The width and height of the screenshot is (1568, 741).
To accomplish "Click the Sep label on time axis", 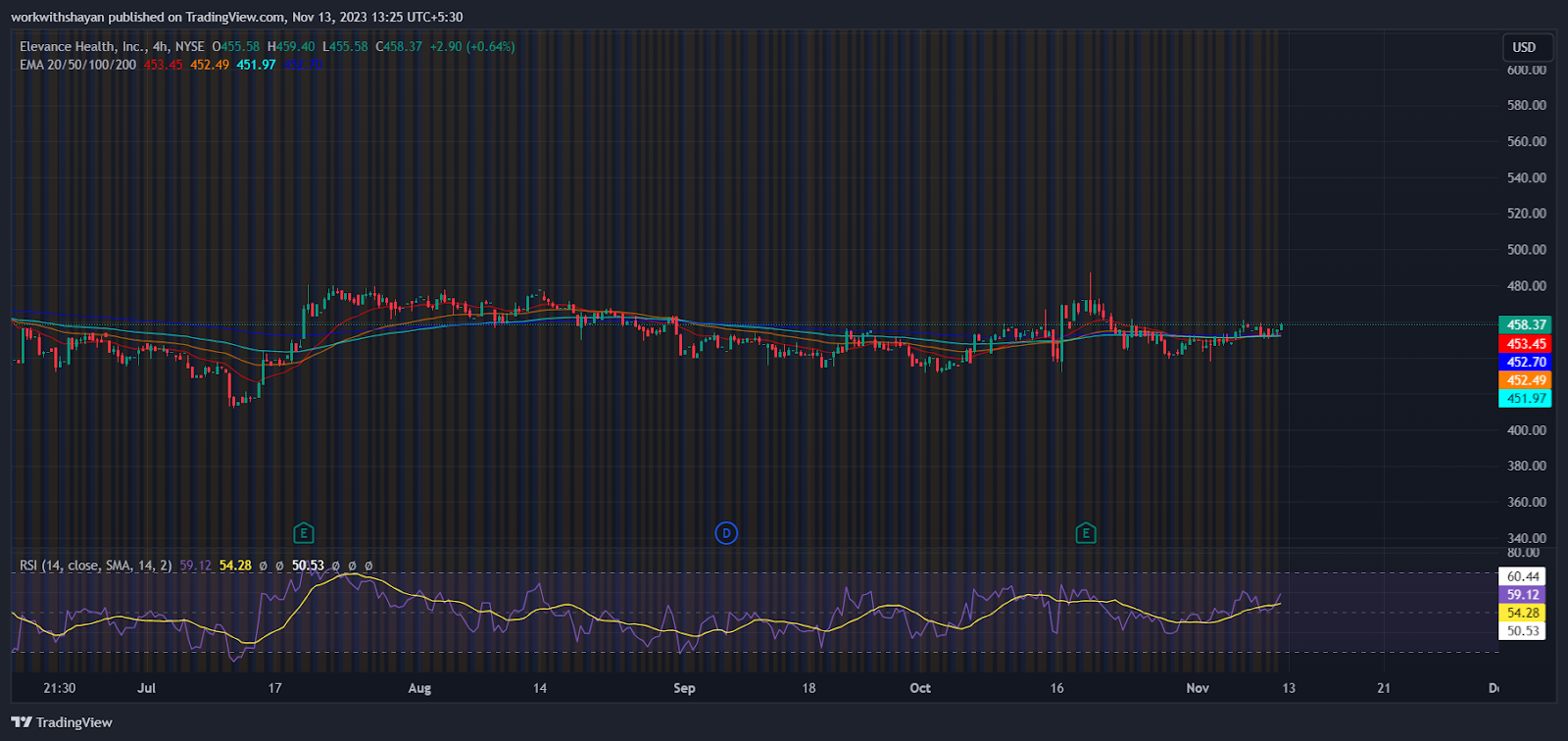I will coord(684,688).
